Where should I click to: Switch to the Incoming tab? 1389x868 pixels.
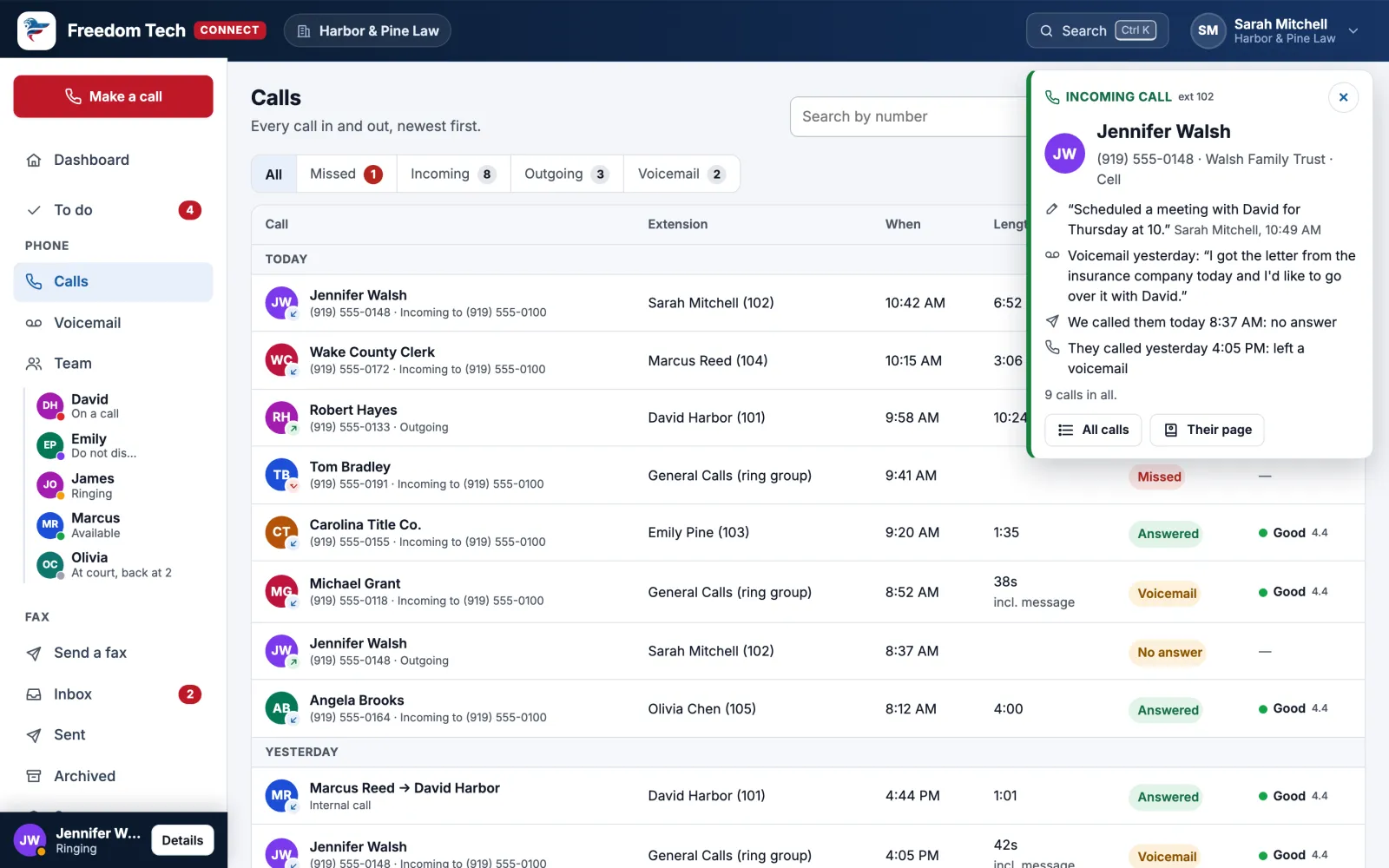pos(453,174)
